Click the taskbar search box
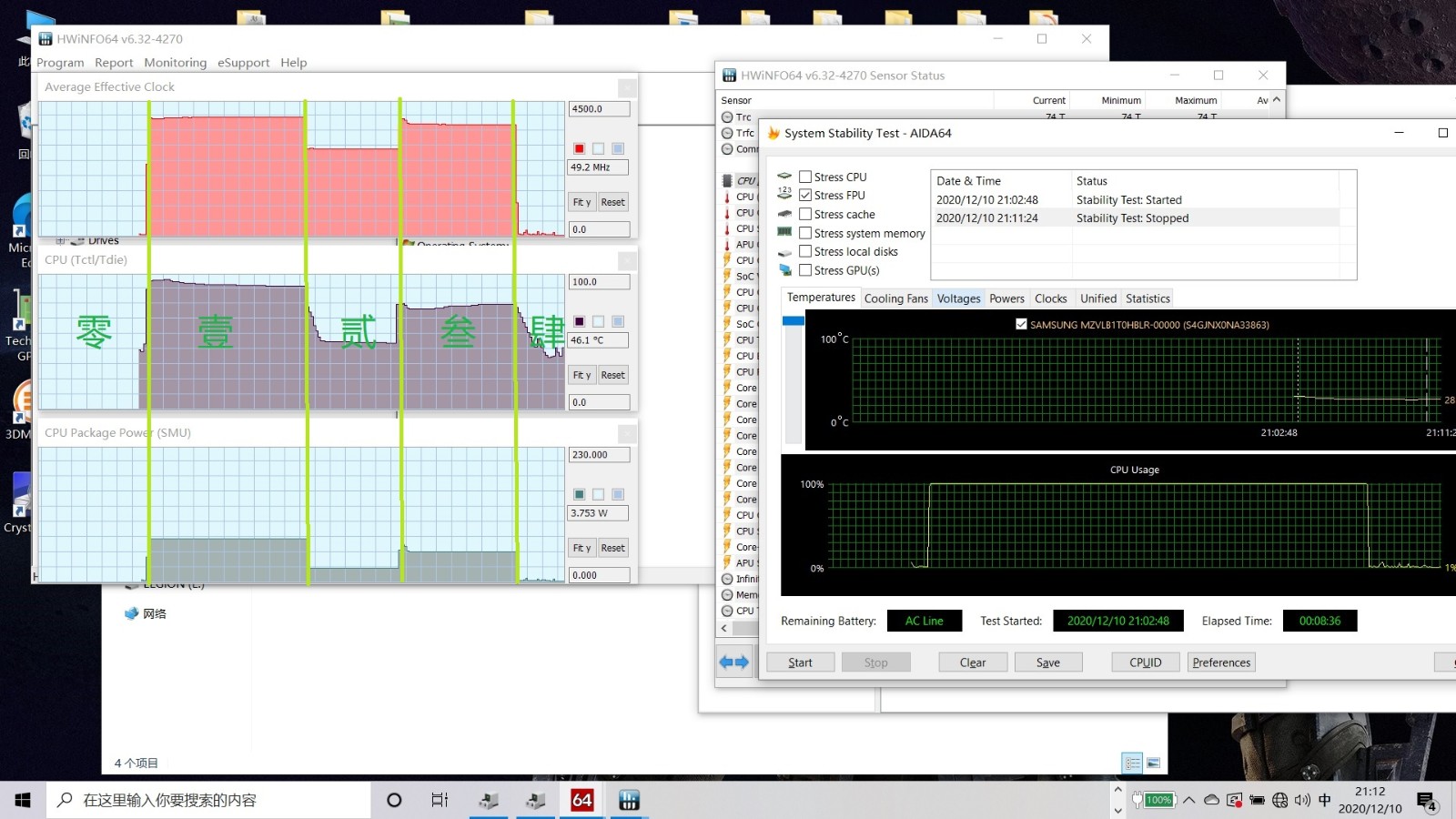This screenshot has width=1456, height=819. [208, 800]
